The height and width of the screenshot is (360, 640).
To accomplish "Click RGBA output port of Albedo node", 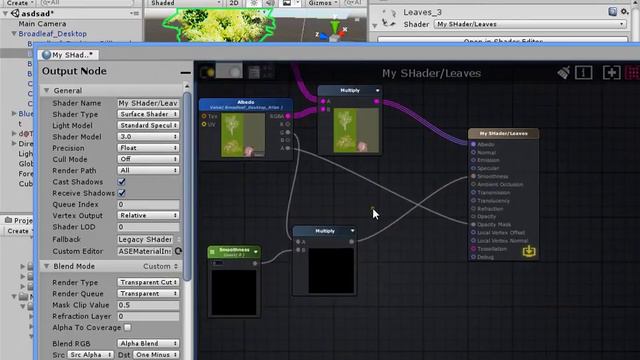I will click(x=288, y=116).
